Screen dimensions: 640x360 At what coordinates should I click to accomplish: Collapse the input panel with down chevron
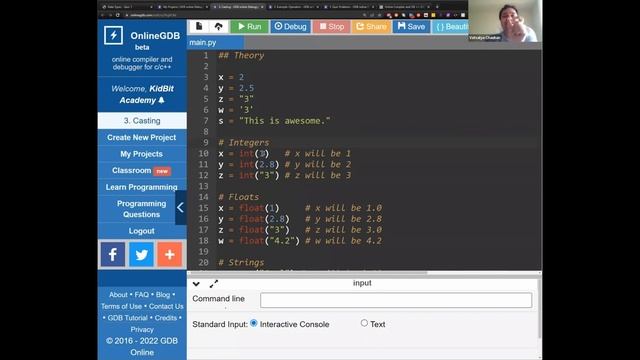(x=196, y=284)
